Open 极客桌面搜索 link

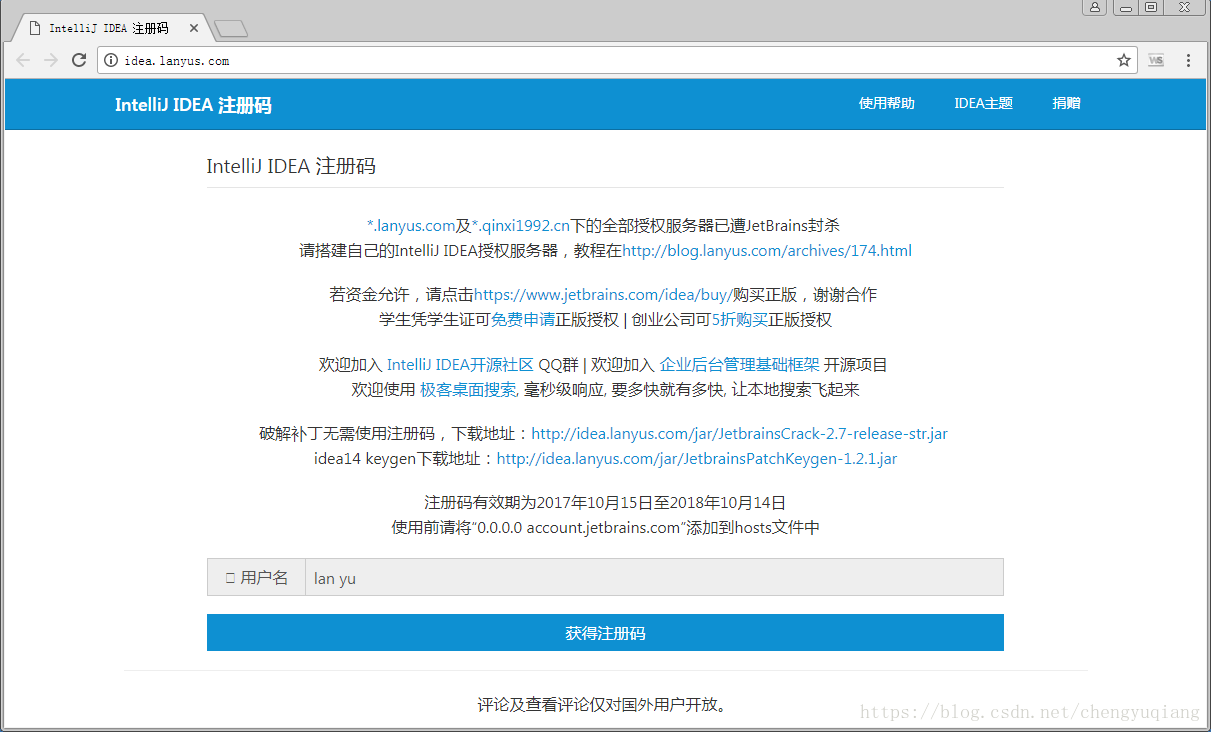(468, 389)
